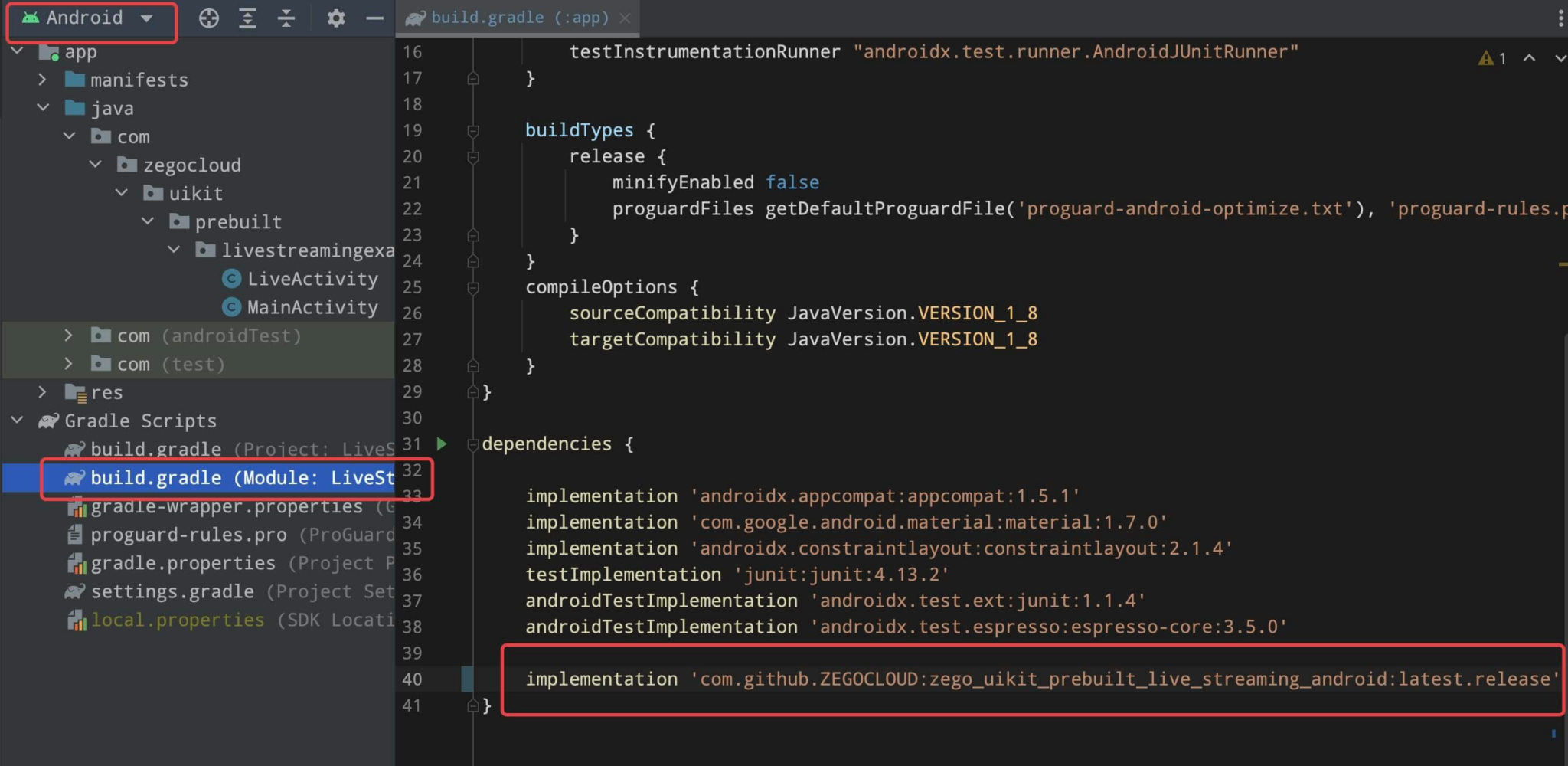The height and width of the screenshot is (766, 1568).
Task: Close the build.gradle (:app) tab
Action: point(625,18)
